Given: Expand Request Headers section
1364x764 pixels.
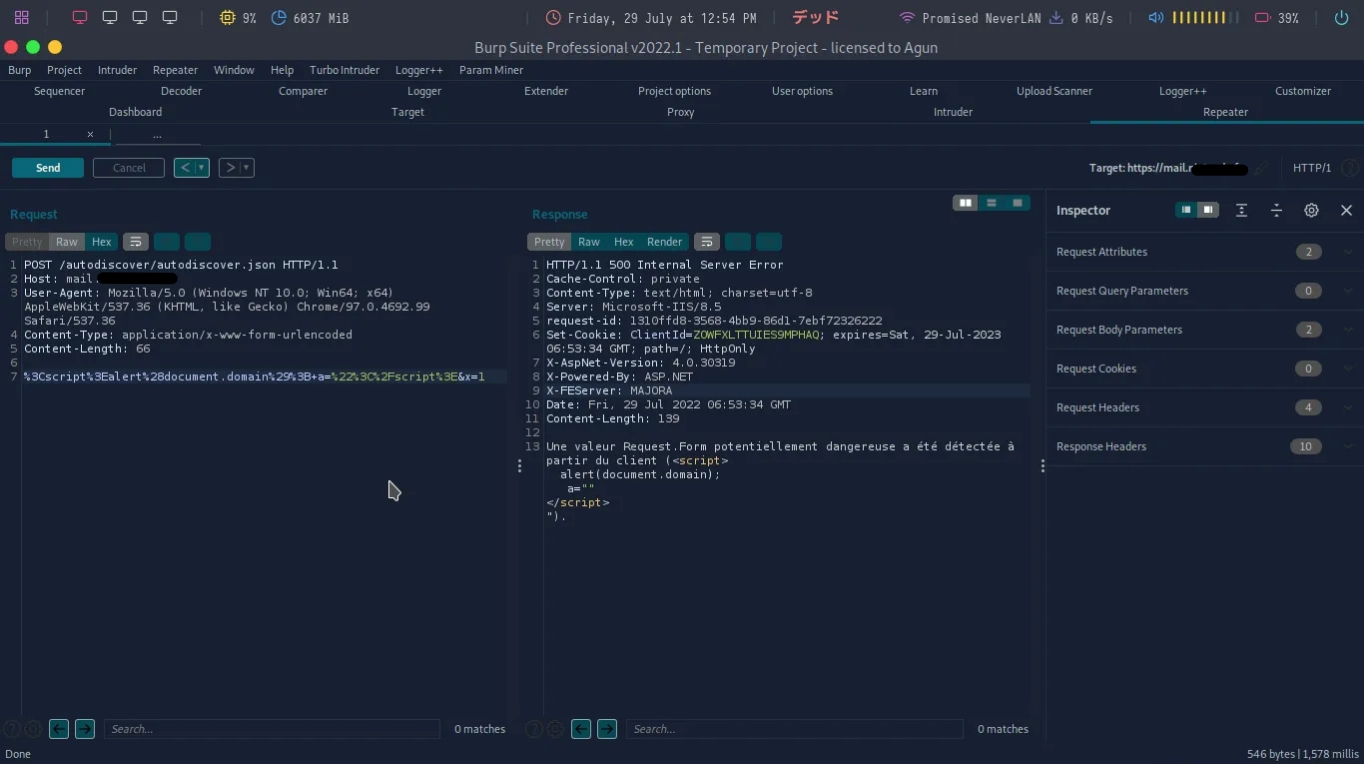Looking at the screenshot, I should 1204,408.
